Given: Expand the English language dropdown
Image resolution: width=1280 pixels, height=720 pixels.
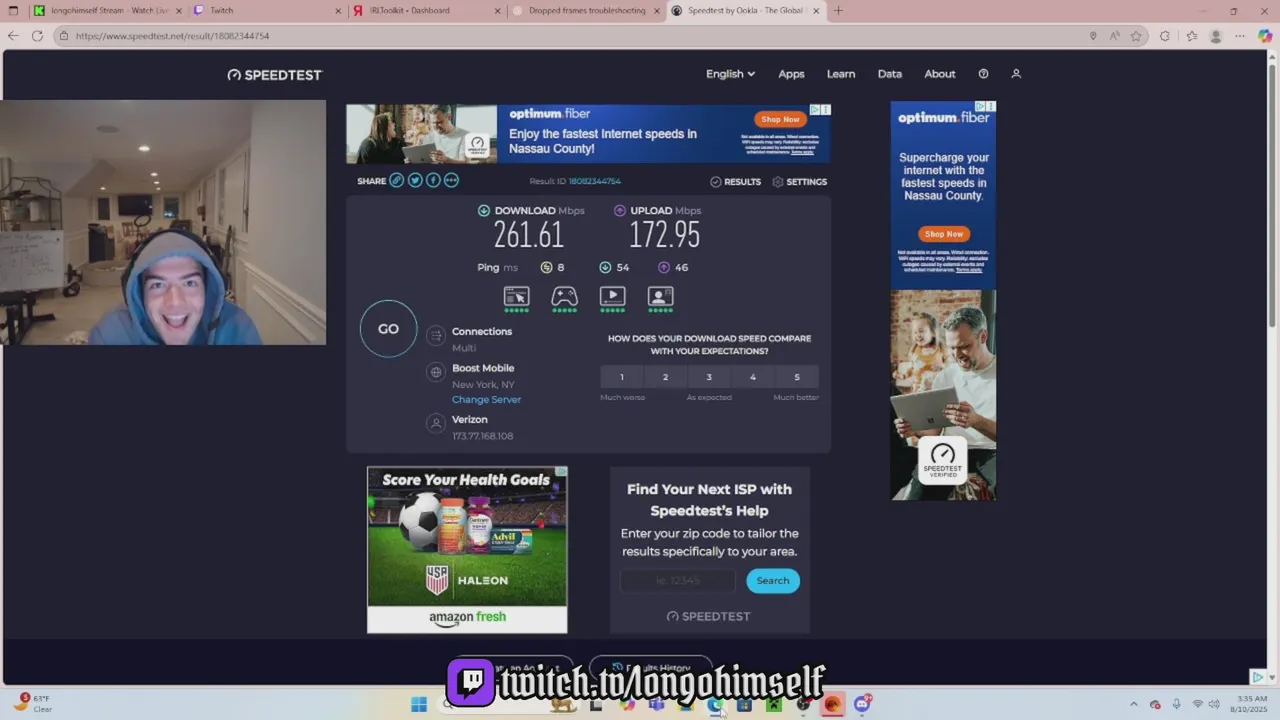Looking at the screenshot, I should [x=730, y=74].
